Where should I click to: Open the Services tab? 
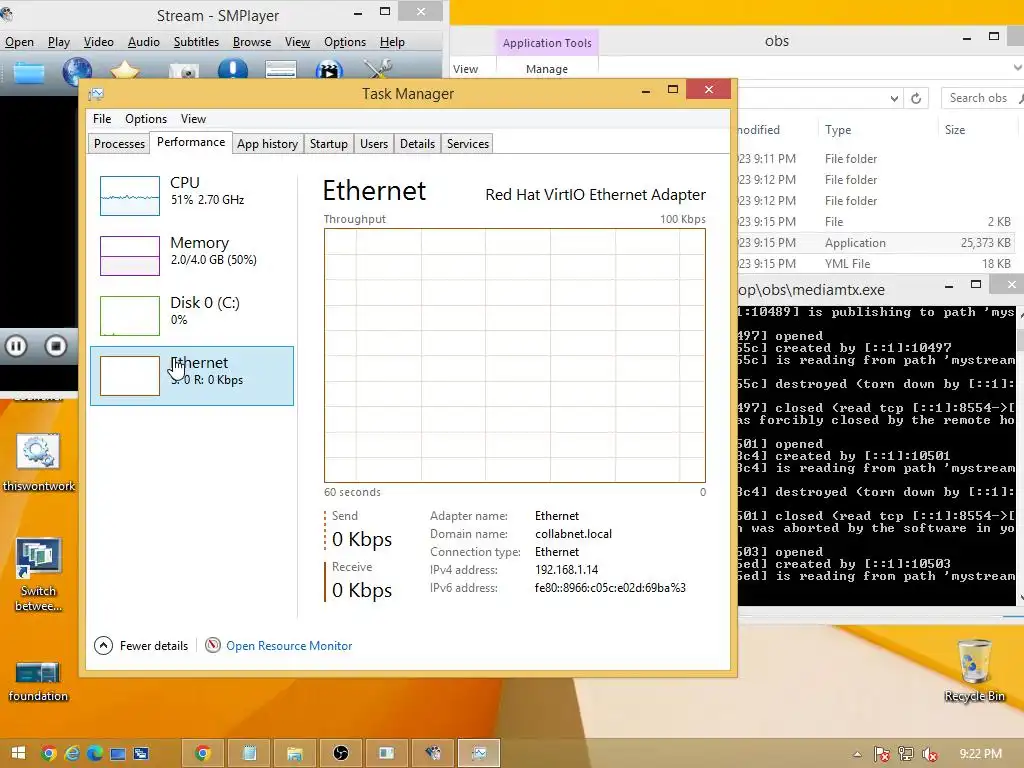click(468, 144)
